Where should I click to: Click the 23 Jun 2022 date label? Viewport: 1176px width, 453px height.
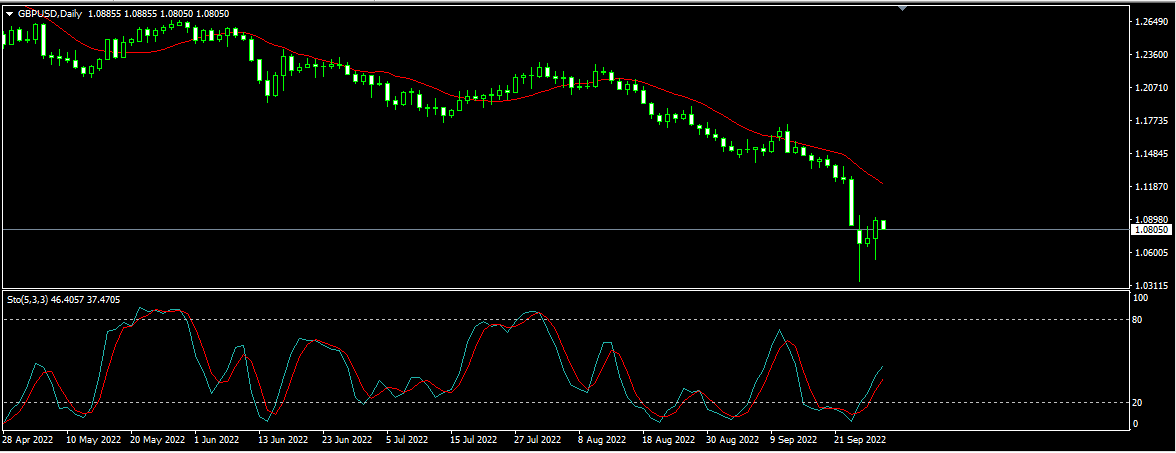click(x=346, y=440)
